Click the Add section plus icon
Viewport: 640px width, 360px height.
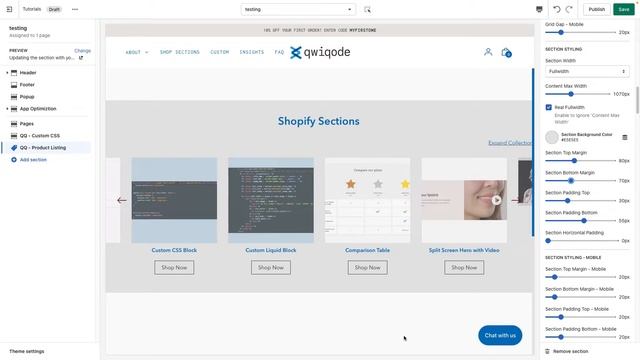pyautogui.click(x=14, y=160)
